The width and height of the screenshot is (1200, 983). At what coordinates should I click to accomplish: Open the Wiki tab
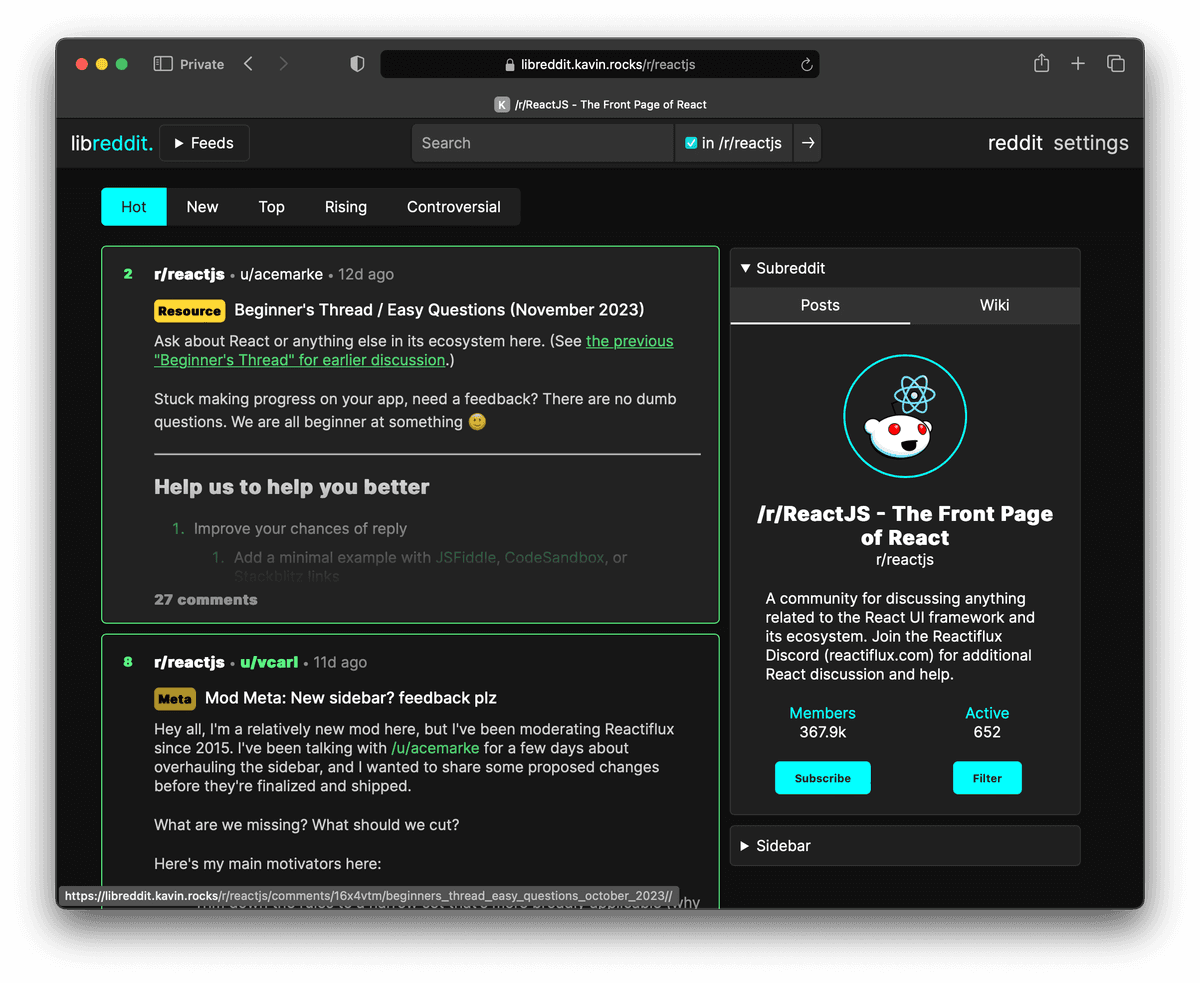994,305
